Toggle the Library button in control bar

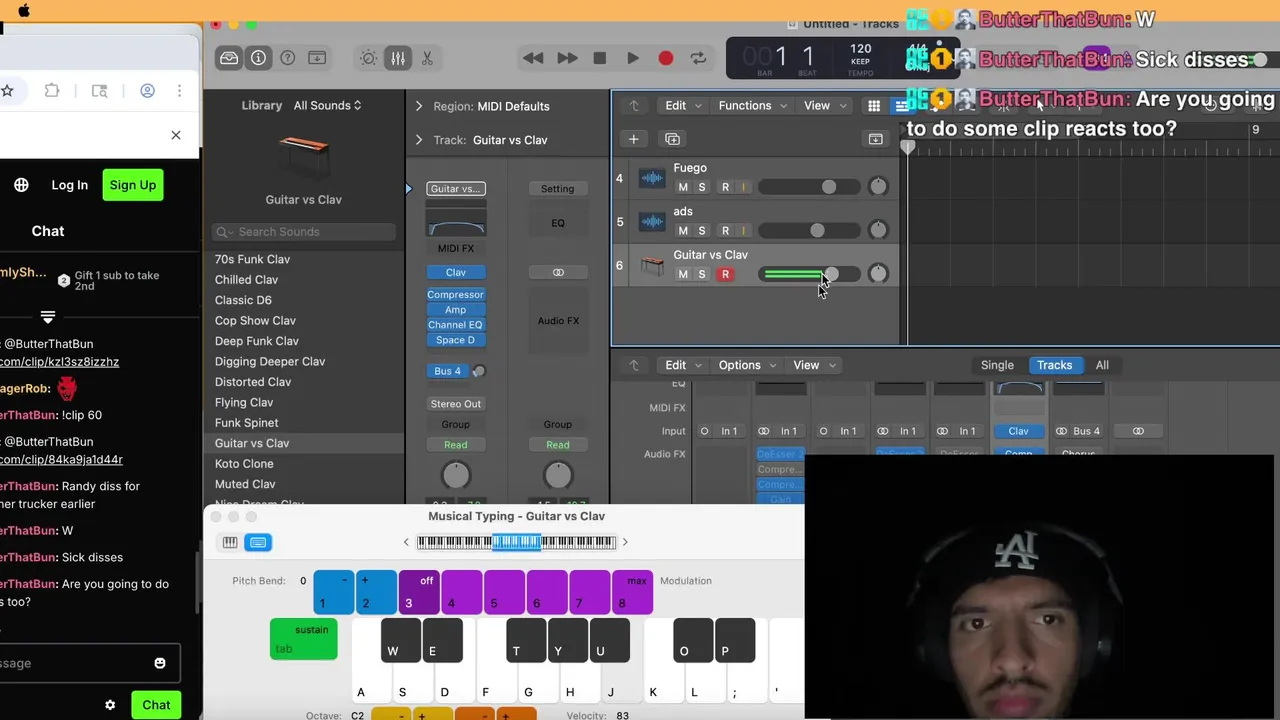pos(229,58)
